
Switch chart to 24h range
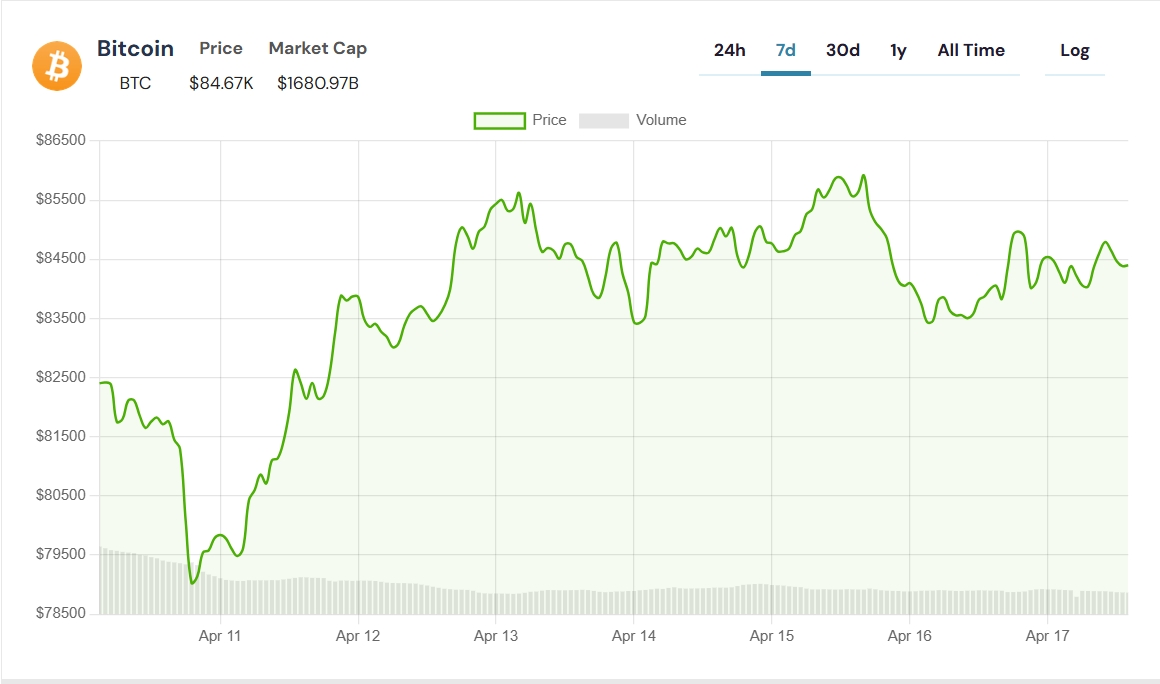point(729,50)
